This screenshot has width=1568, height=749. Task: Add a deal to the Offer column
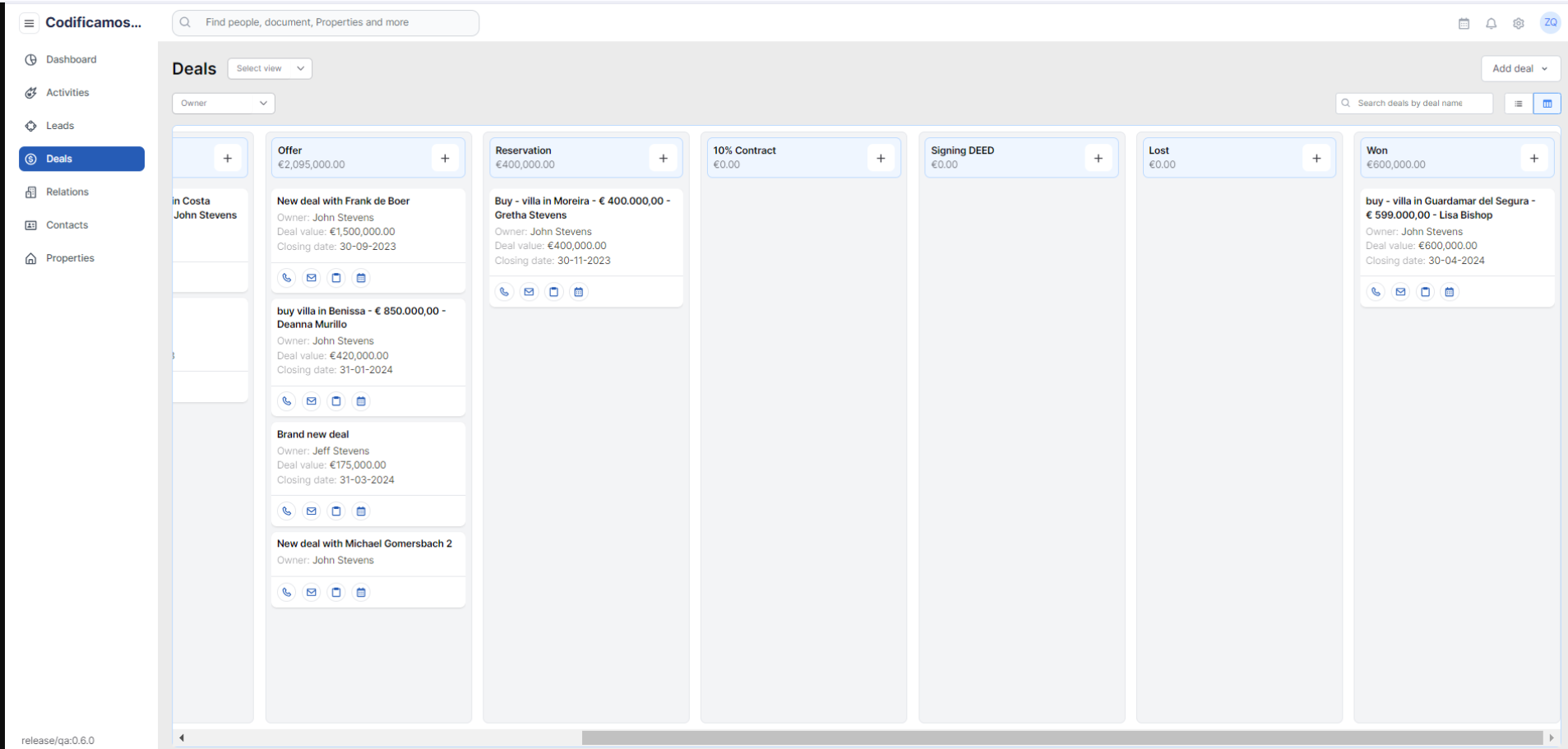445,158
